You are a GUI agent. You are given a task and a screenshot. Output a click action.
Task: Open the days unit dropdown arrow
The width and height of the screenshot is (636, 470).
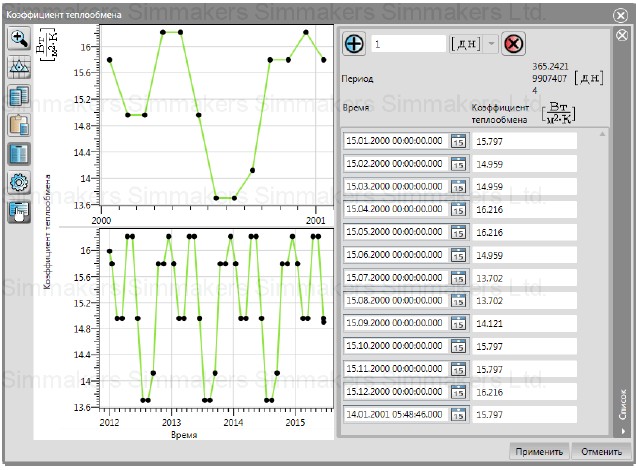[x=491, y=43]
